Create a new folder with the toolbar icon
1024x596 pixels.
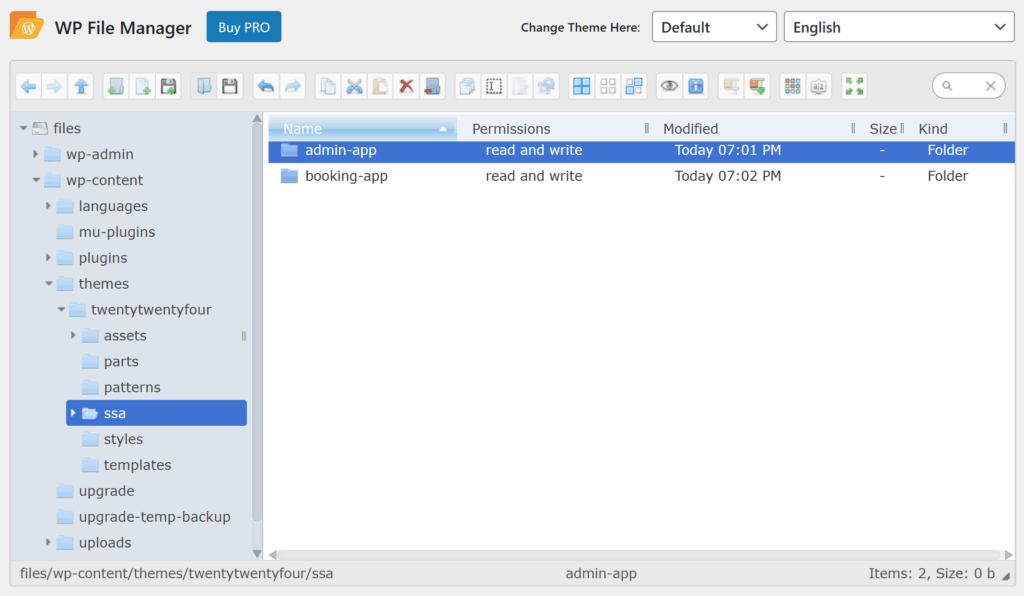pos(115,86)
